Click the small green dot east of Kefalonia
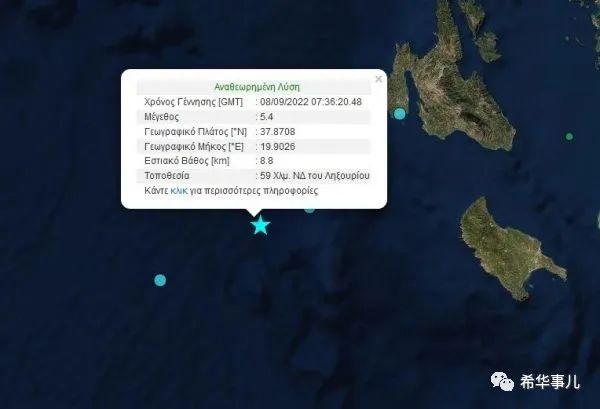Viewport: 600px width, 409px height. coord(569,136)
